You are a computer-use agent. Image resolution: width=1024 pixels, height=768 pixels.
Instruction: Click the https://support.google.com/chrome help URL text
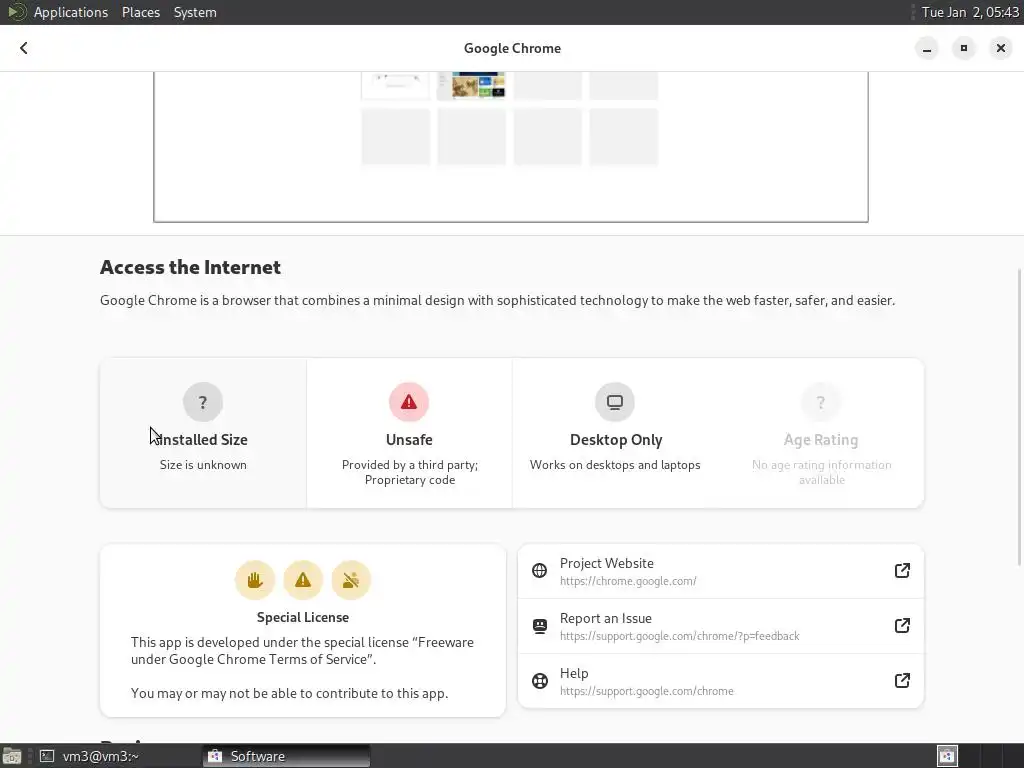pos(647,691)
